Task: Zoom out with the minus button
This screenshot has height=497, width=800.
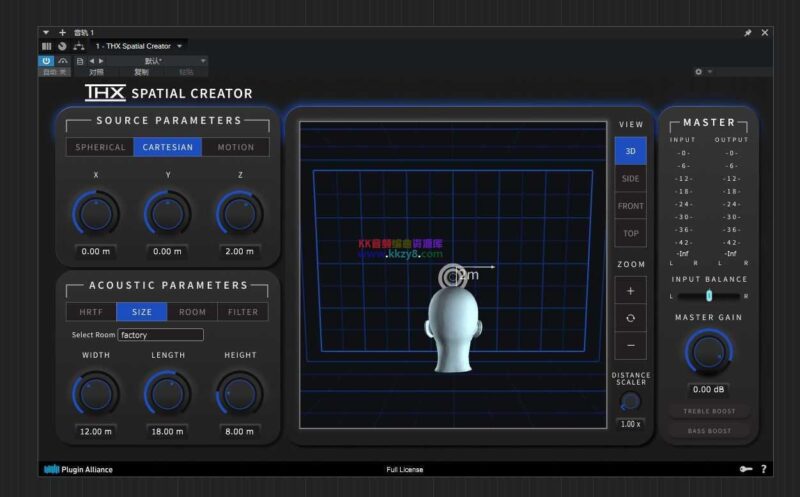Action: tap(631, 345)
